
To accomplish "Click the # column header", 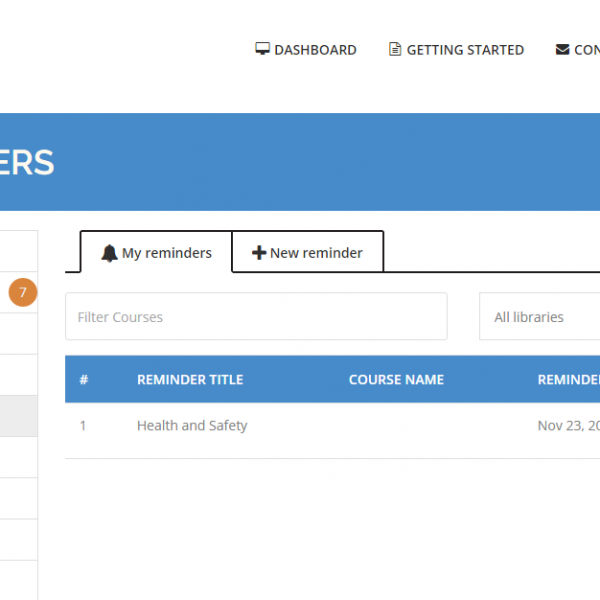I will tap(84, 380).
